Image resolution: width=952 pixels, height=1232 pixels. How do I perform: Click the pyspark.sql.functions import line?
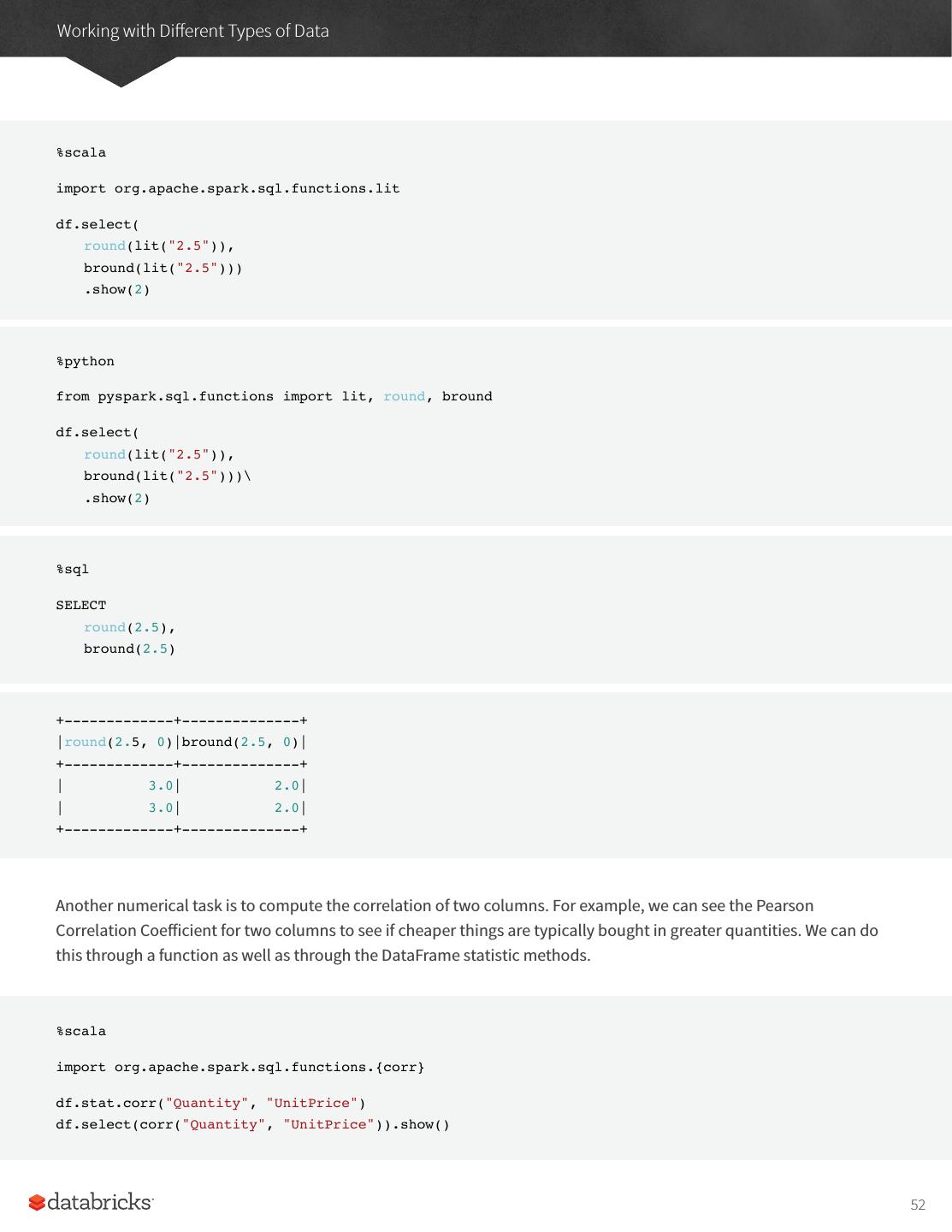click(274, 396)
